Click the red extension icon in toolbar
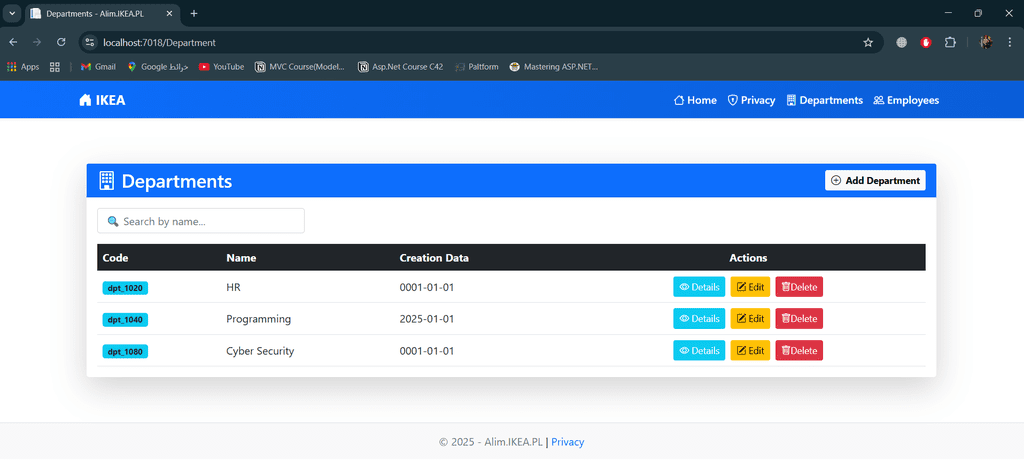This screenshot has width=1024, height=468. (x=925, y=42)
